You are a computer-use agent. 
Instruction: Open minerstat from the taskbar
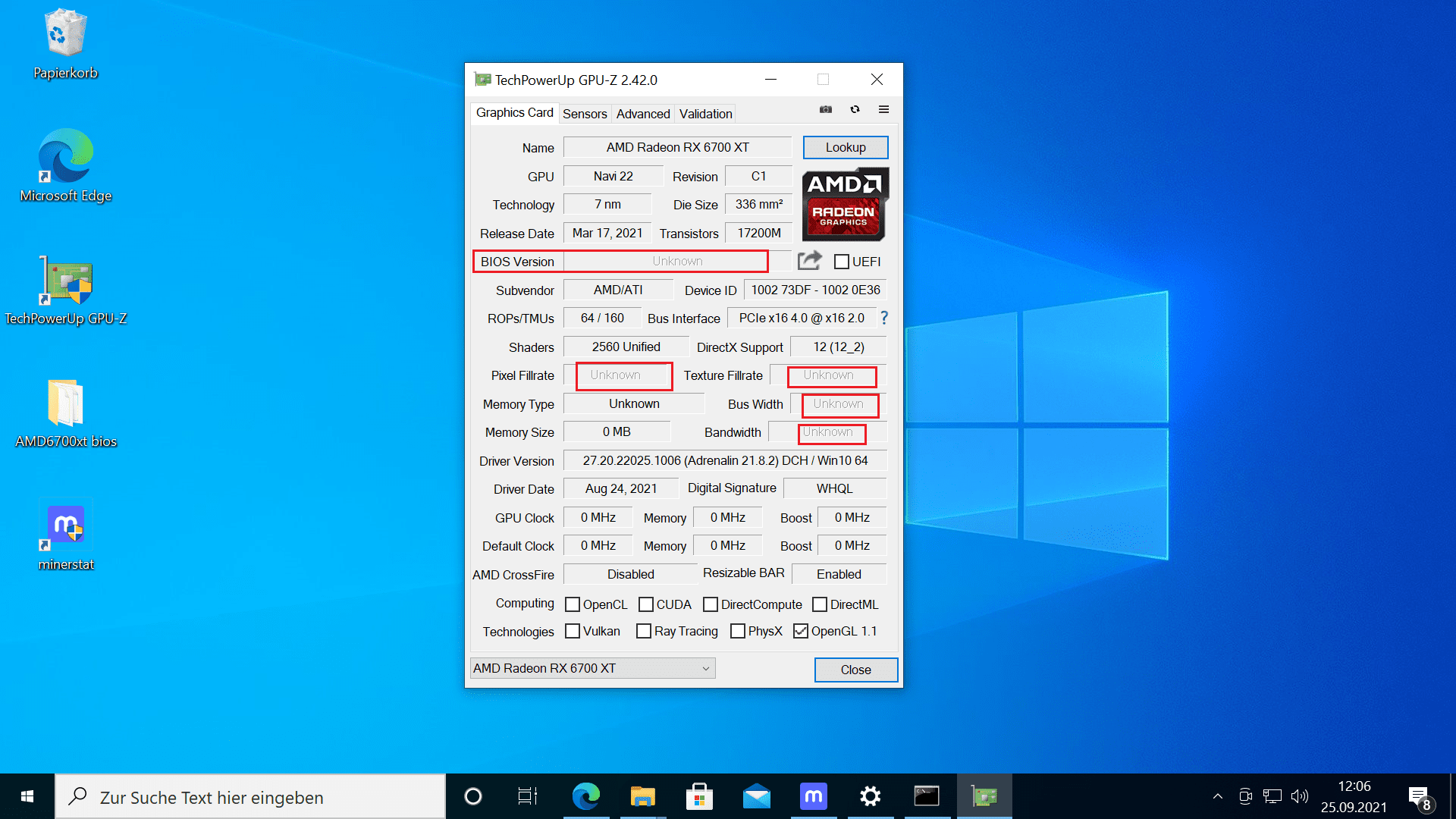813,796
